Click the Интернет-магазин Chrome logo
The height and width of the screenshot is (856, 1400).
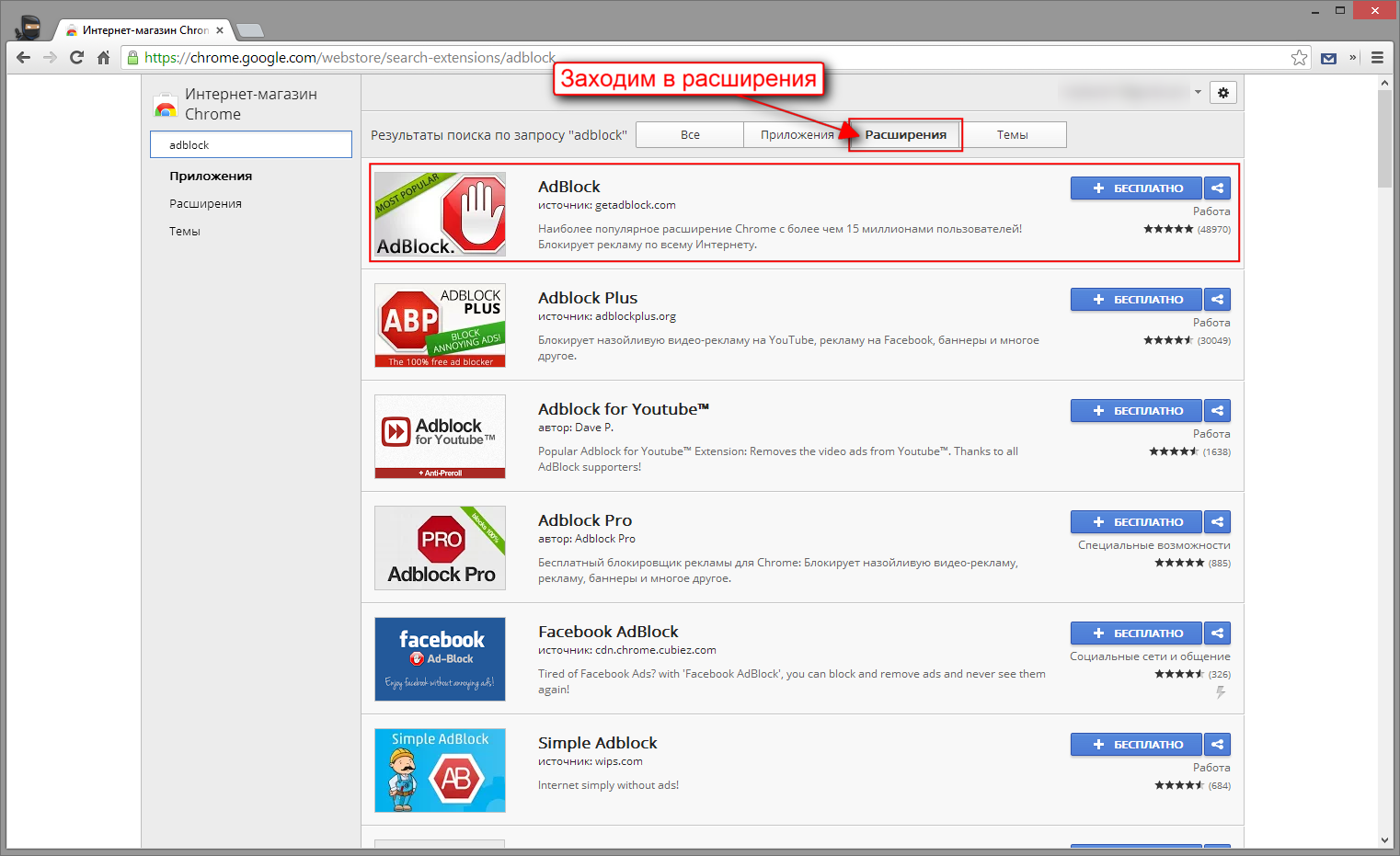point(166,105)
